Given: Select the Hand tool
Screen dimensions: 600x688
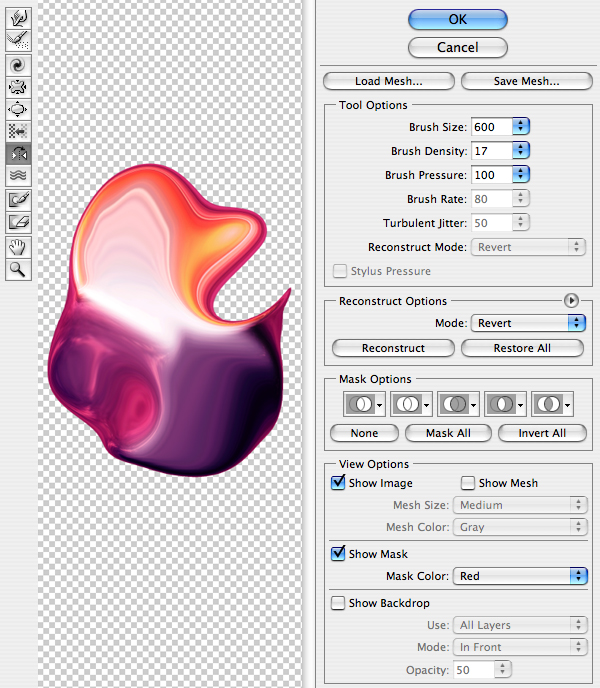Looking at the screenshot, I should point(18,247).
